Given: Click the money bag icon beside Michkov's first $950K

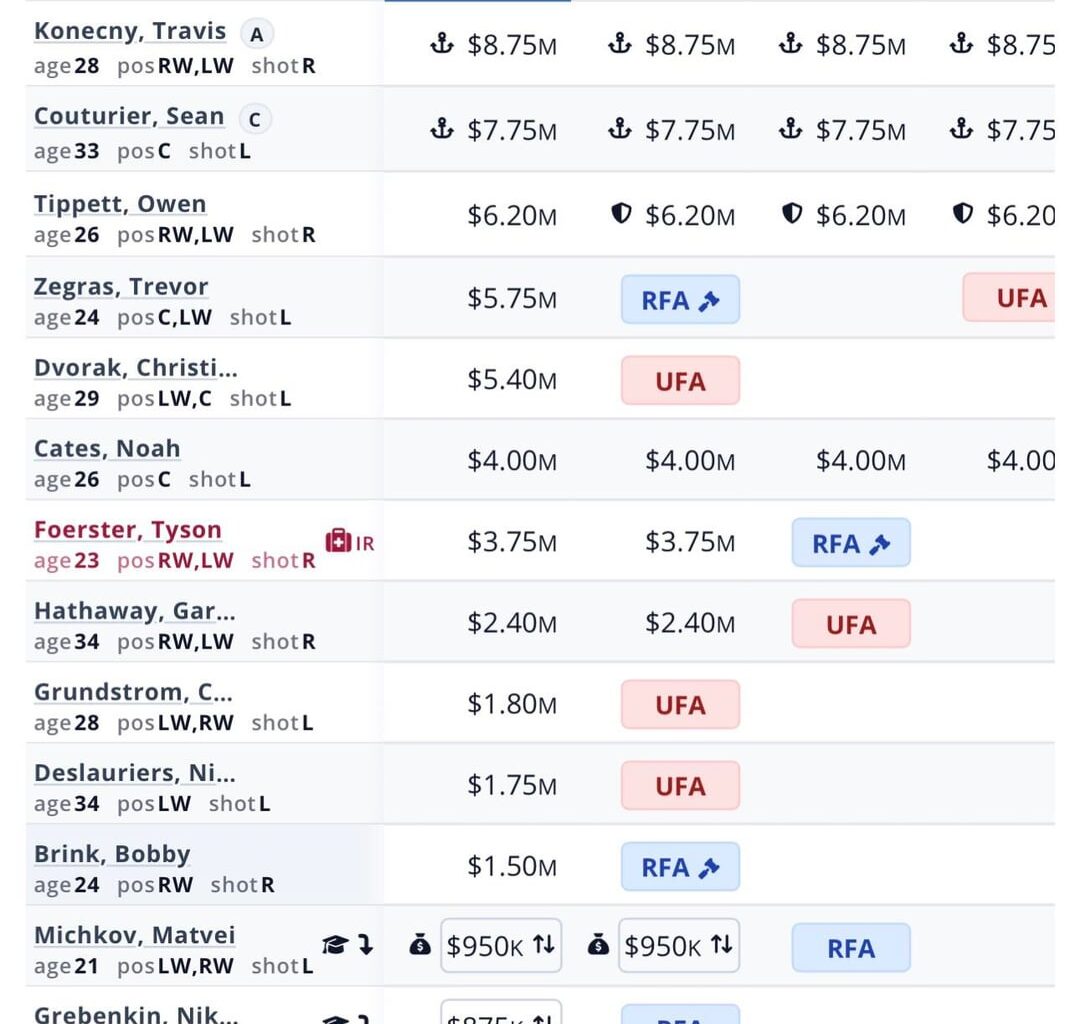Looking at the screenshot, I should (420, 945).
